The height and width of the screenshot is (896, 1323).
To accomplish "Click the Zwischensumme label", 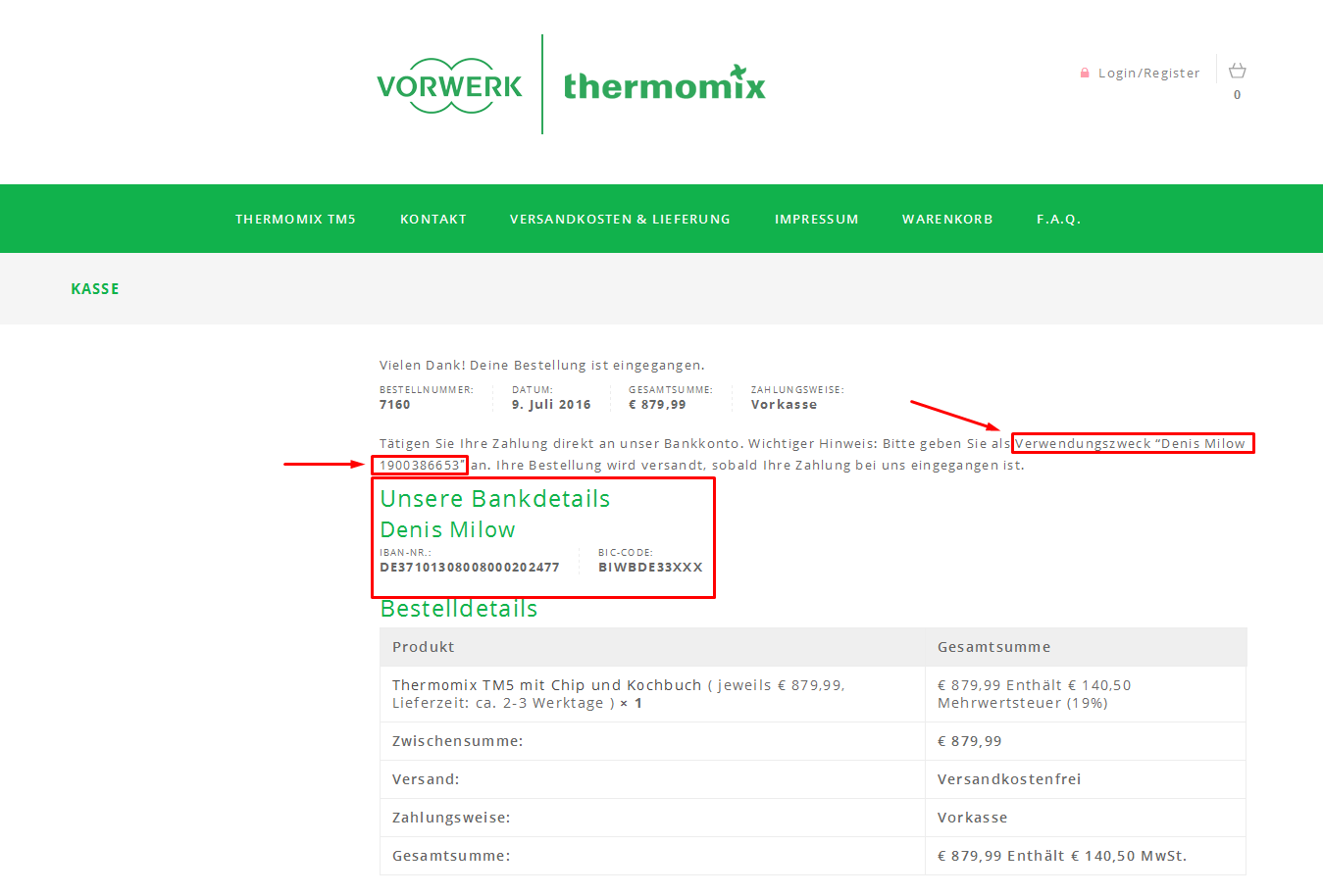I will (458, 741).
